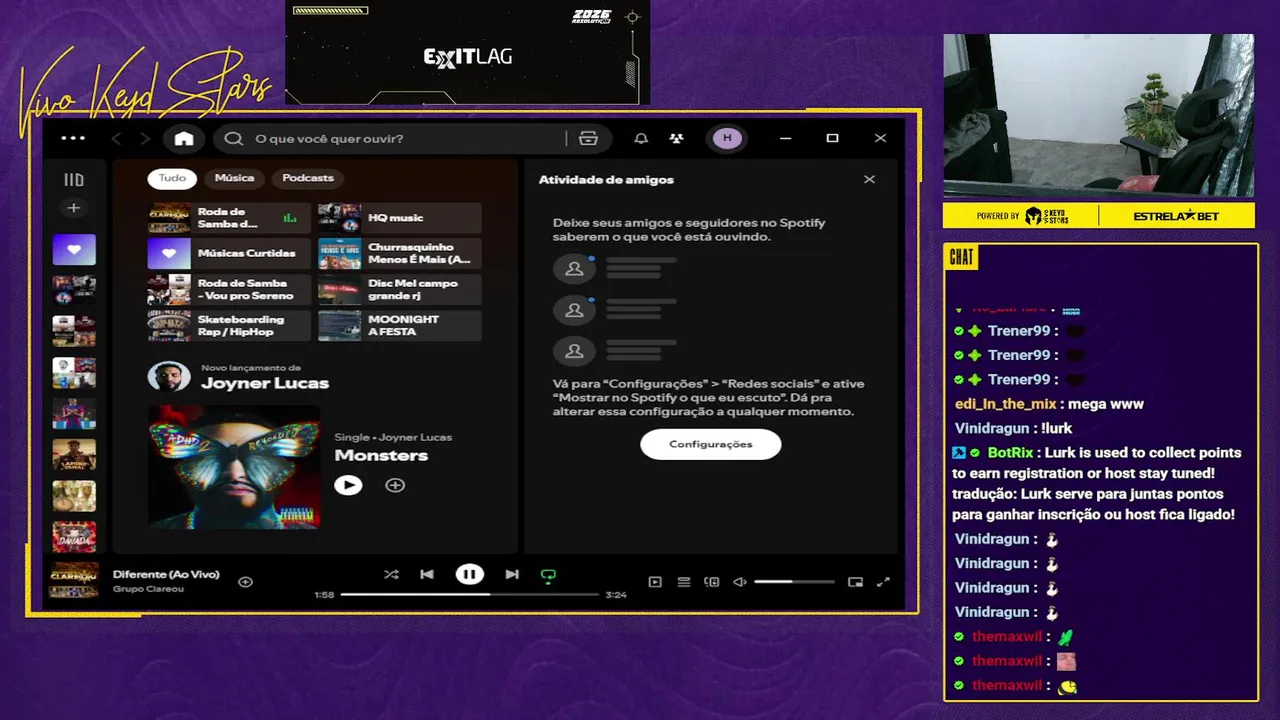The height and width of the screenshot is (720, 1280).
Task: Add 'Diferente (Ao Vivo)' to Liked Songs
Action: click(x=245, y=581)
